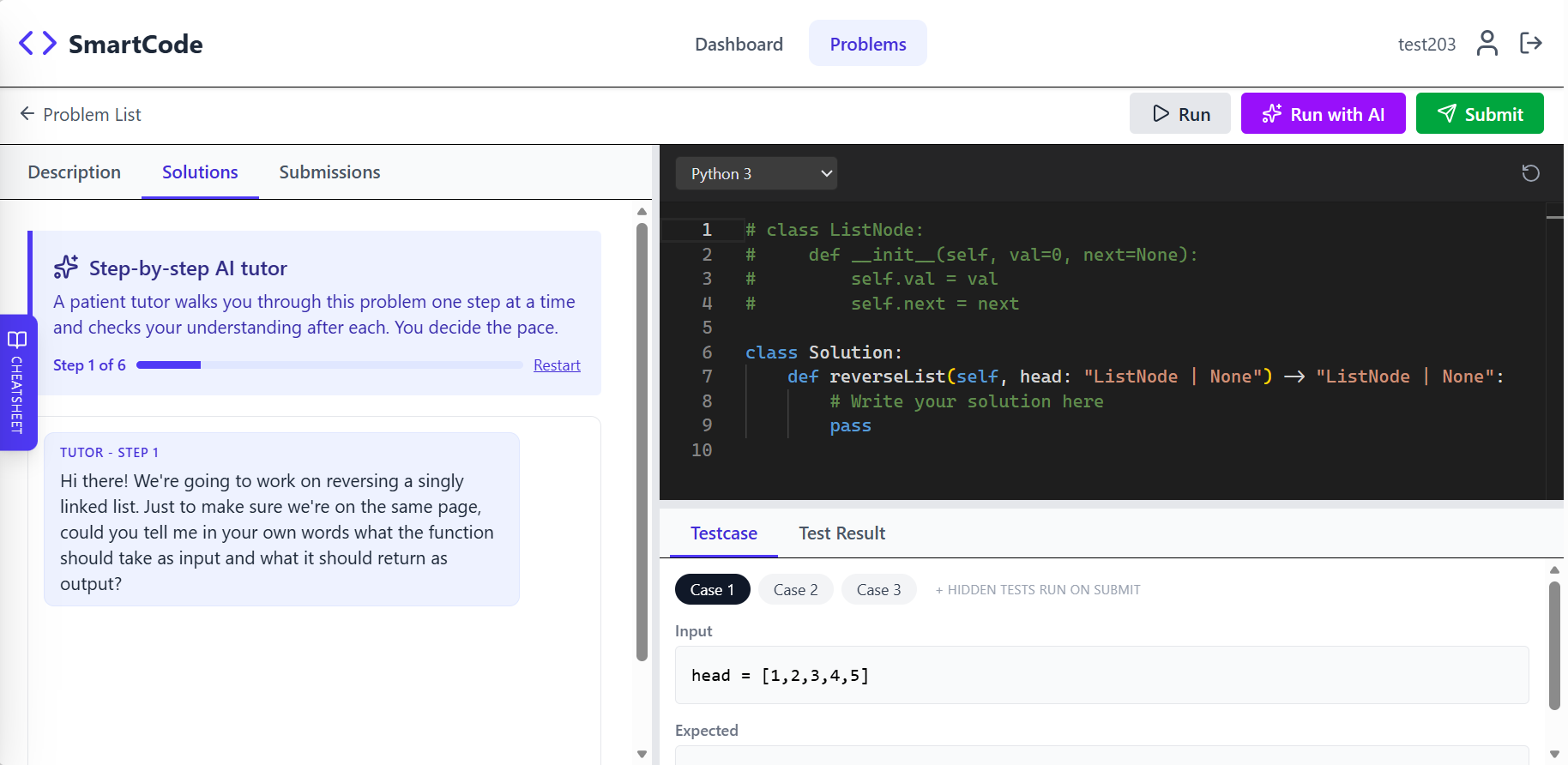Viewport: 1568px width, 765px height.
Task: Switch to the Testcase tab
Action: pyautogui.click(x=724, y=533)
